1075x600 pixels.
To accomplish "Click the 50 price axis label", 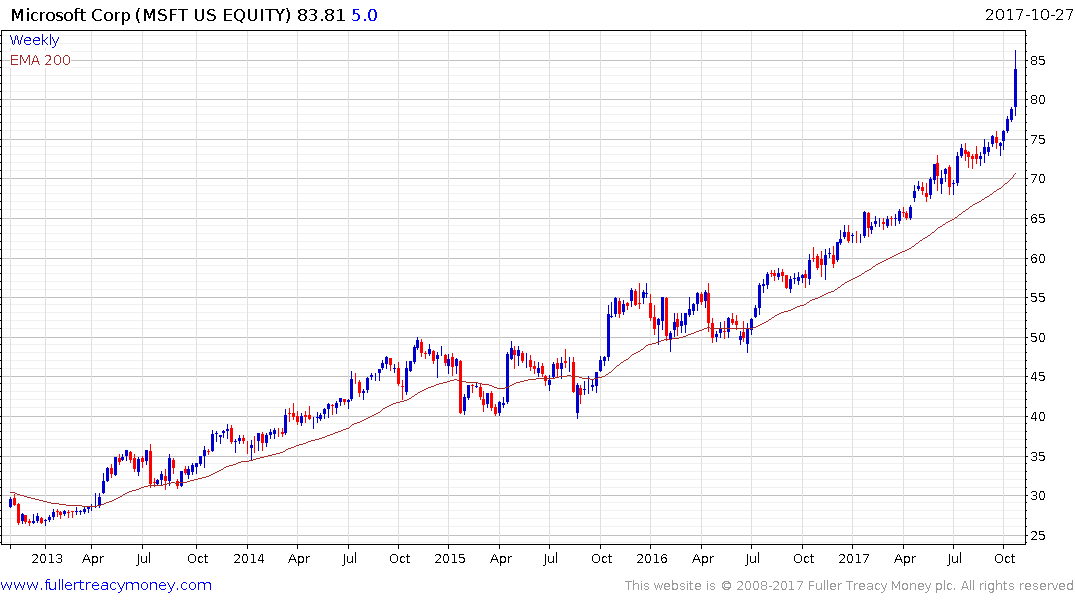I will click(x=1037, y=337).
